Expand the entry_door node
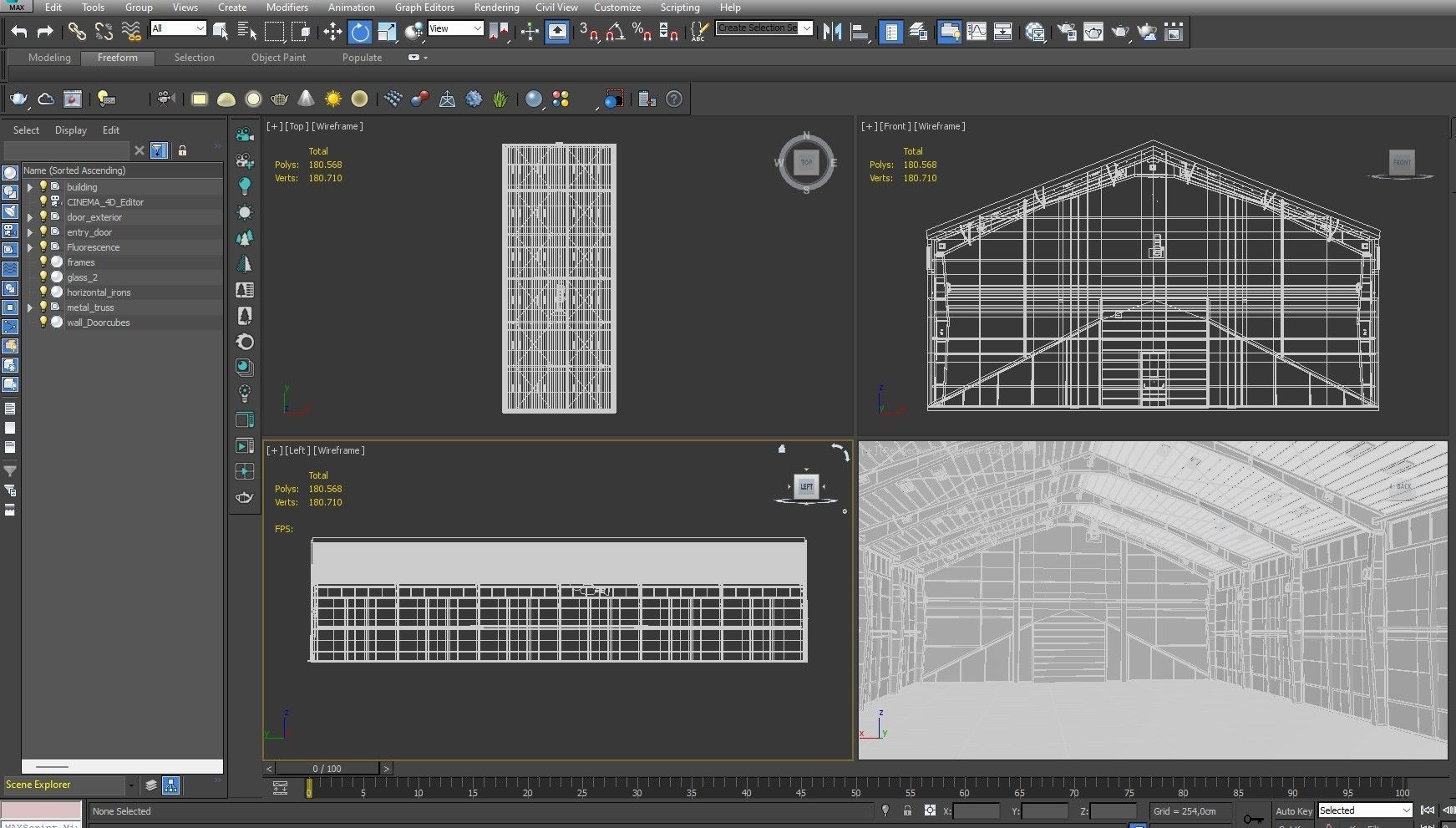 pyautogui.click(x=30, y=232)
